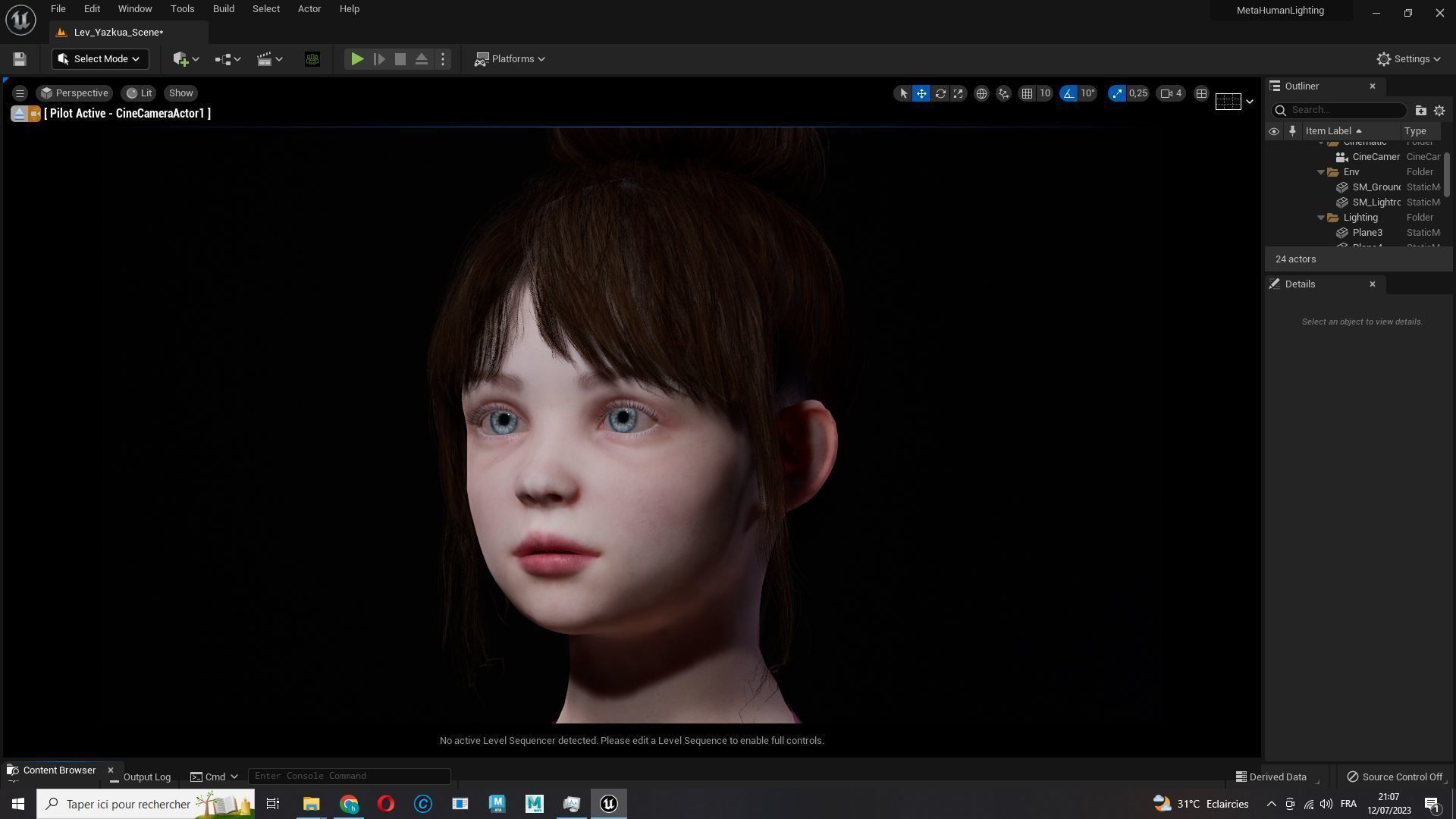
Task: Click Source Control Off status
Action: 1395,777
